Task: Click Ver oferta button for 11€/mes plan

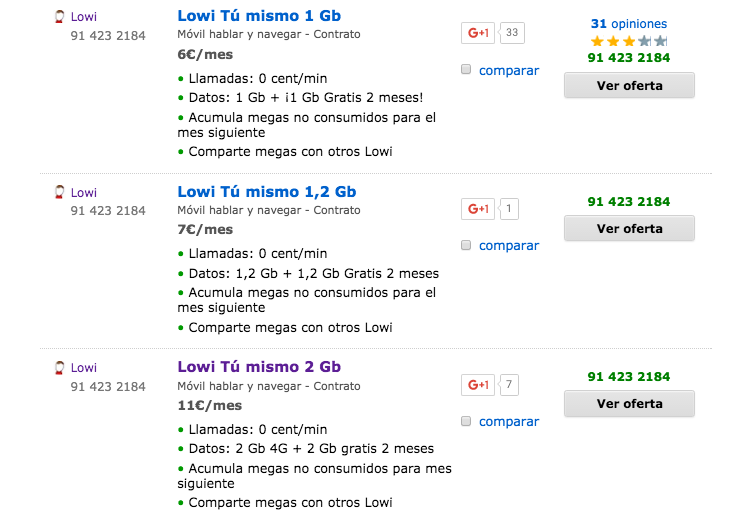Action: point(629,403)
